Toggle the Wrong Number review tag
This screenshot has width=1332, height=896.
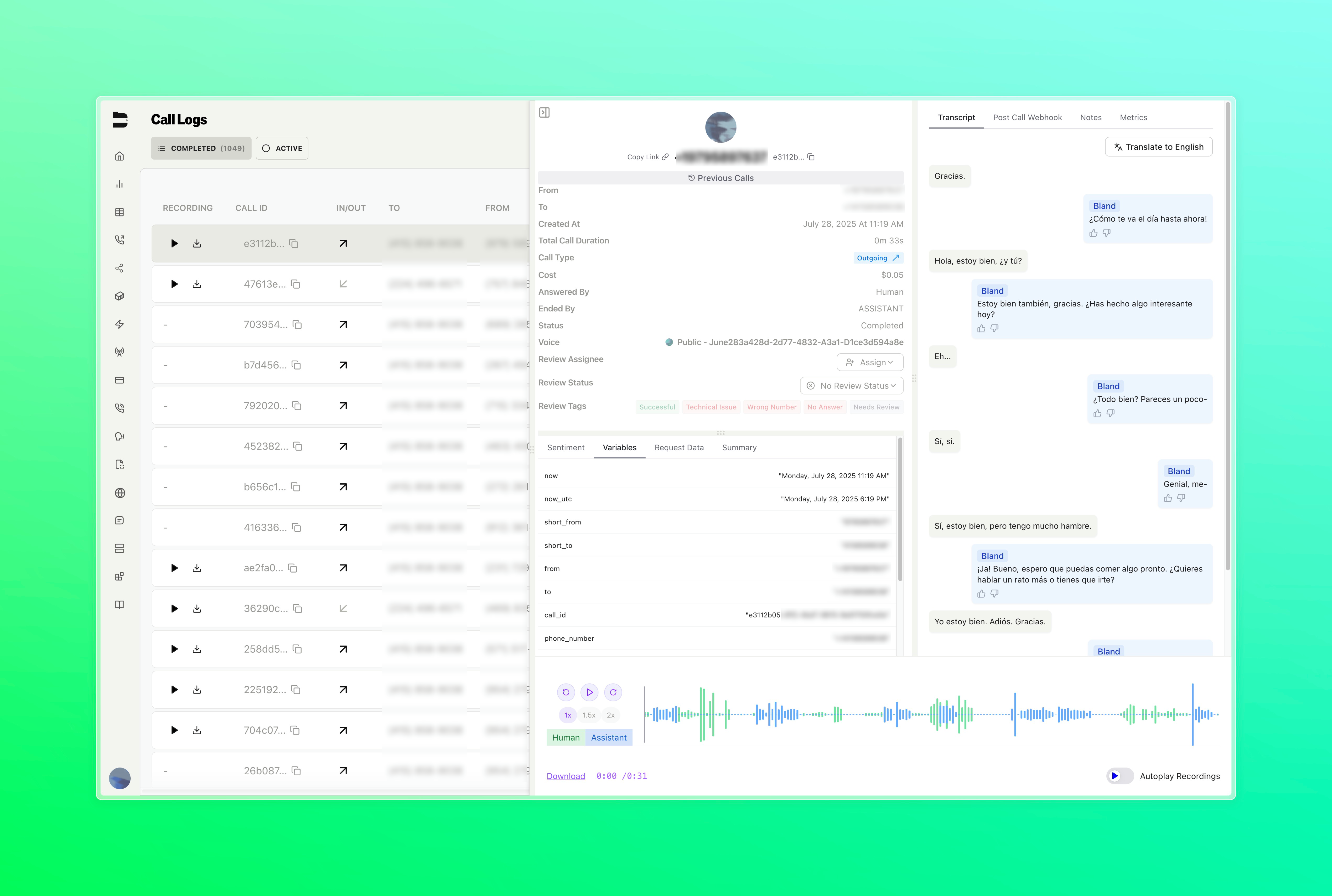pyautogui.click(x=772, y=407)
